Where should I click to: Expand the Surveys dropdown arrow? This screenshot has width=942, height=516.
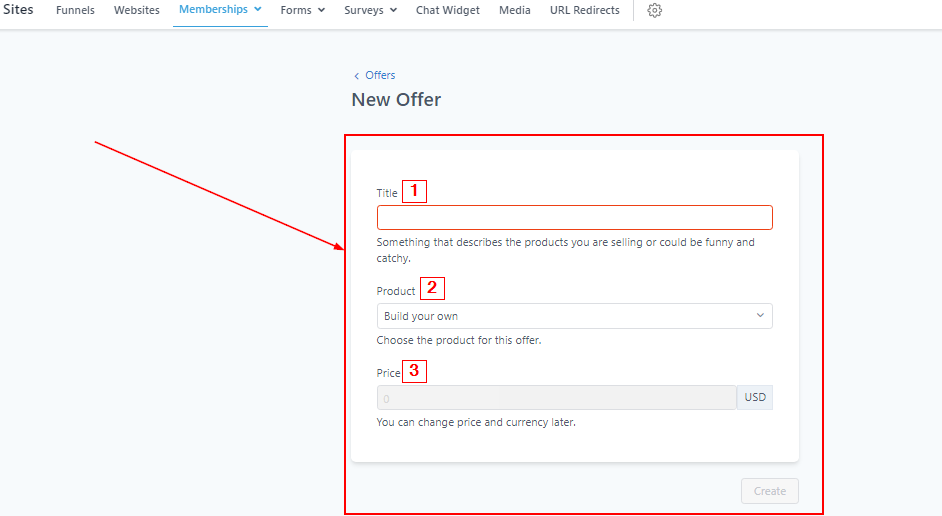click(x=393, y=10)
